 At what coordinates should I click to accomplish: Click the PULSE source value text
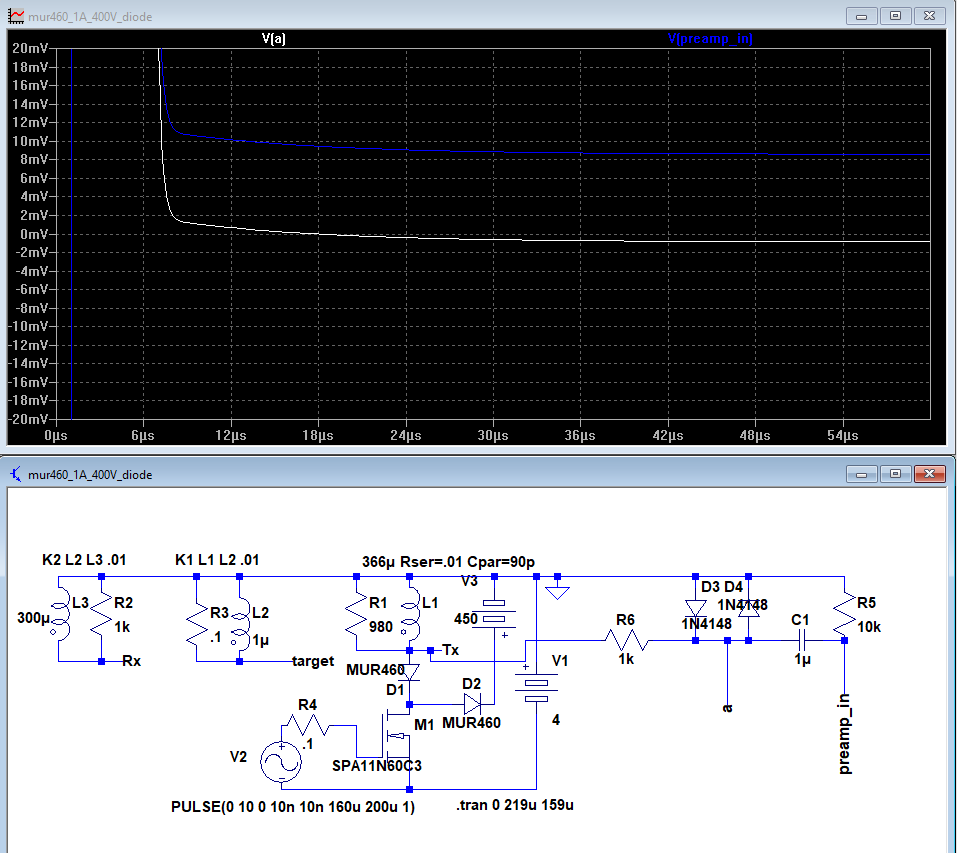point(293,806)
